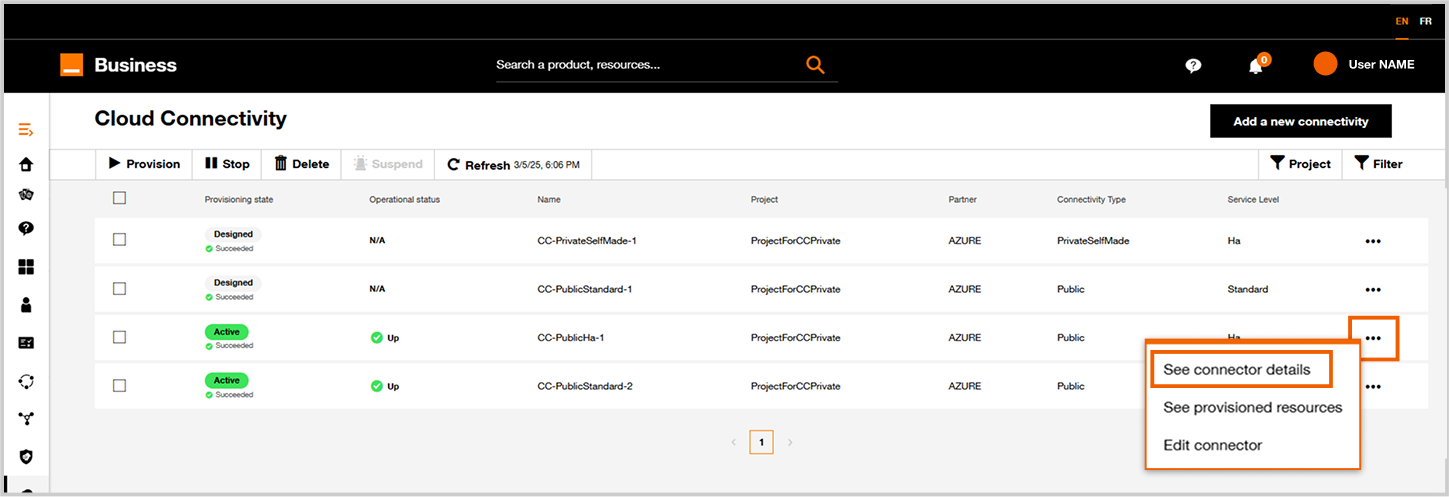Click Delete in the toolbar
The height and width of the screenshot is (497, 1449).
[x=301, y=164]
